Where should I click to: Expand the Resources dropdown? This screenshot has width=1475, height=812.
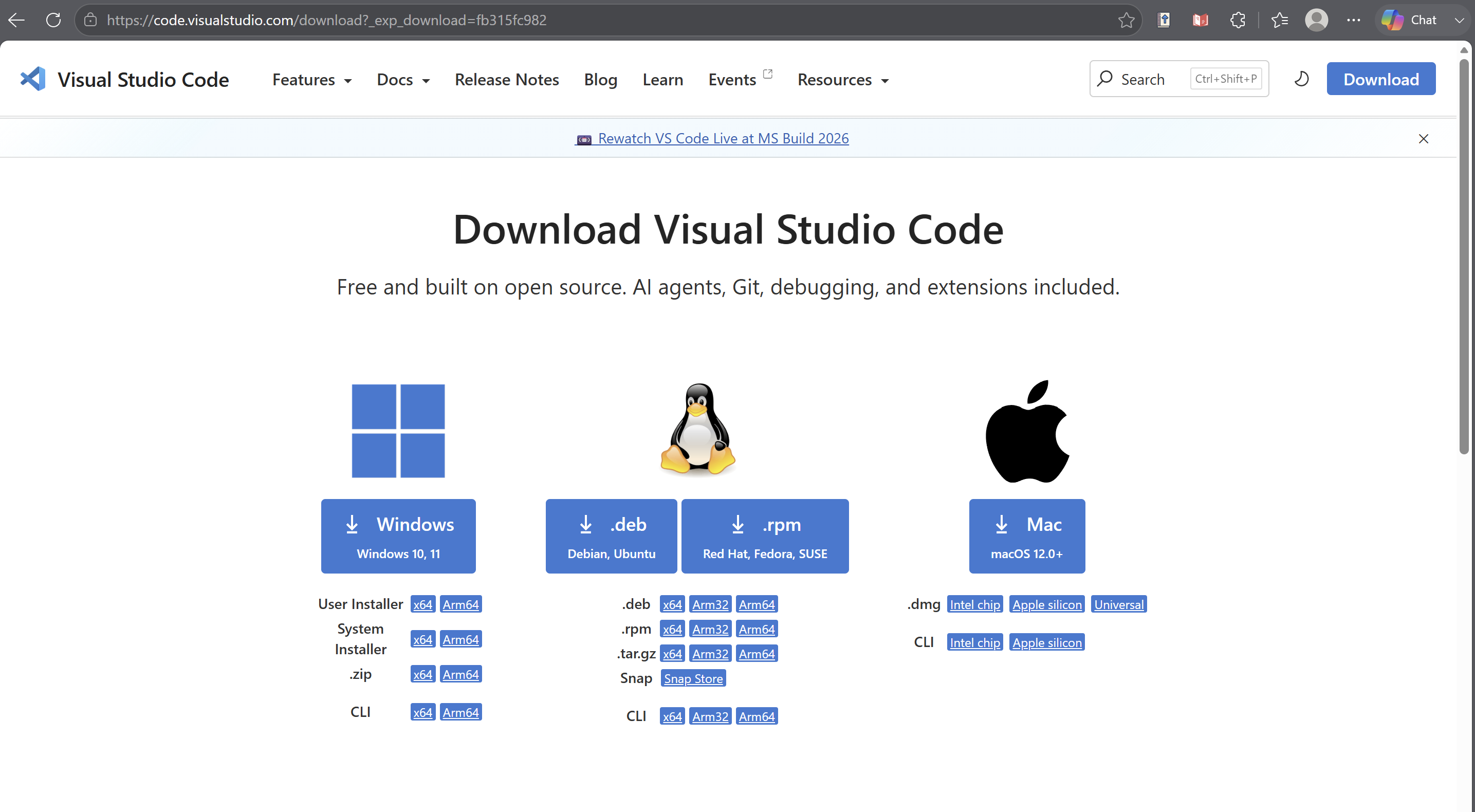click(x=843, y=80)
